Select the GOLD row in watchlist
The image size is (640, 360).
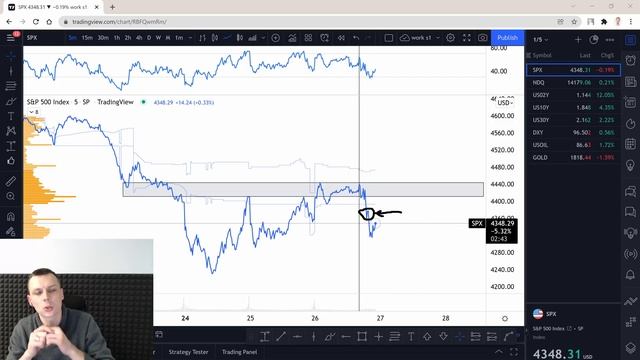pyautogui.click(x=573, y=157)
